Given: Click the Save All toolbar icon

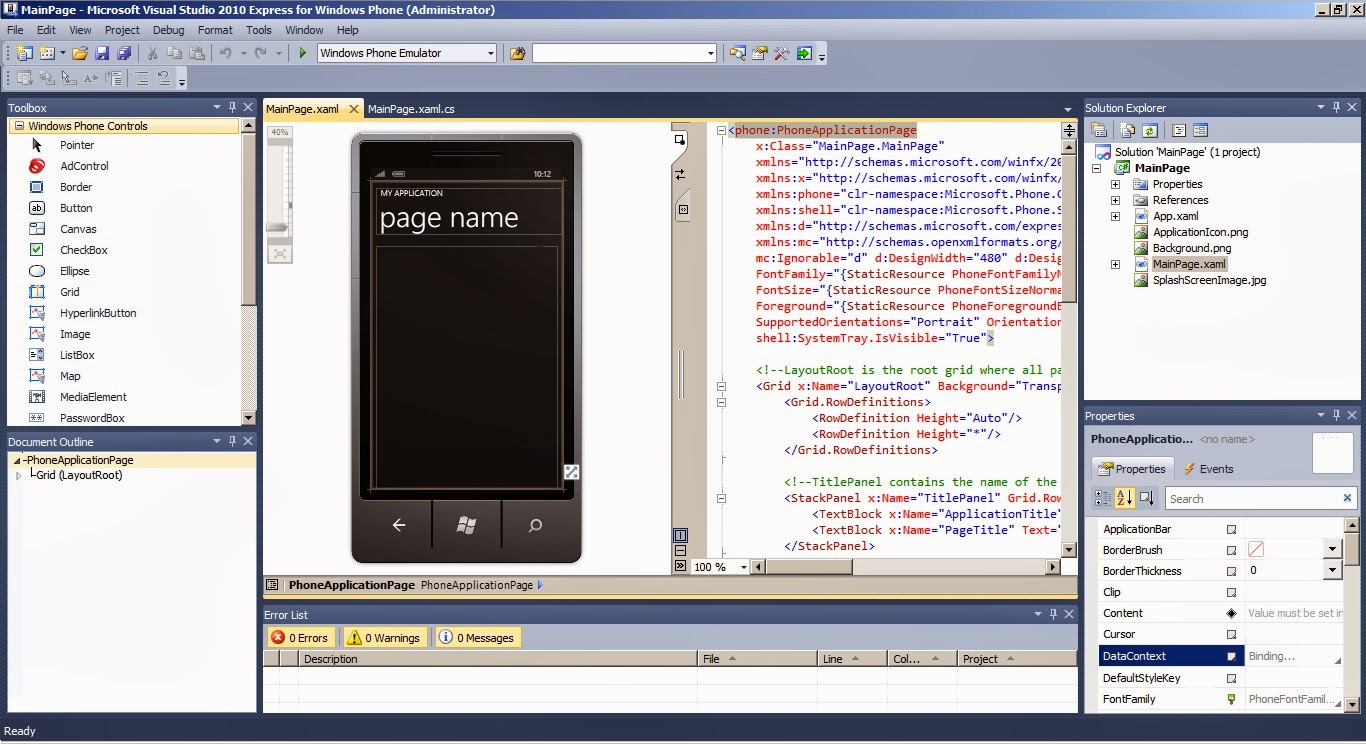Looking at the screenshot, I should tap(124, 53).
